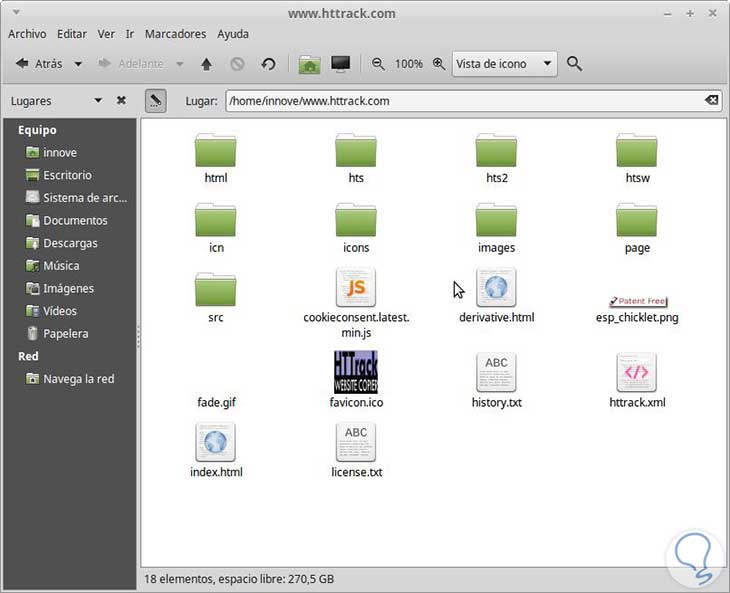The height and width of the screenshot is (593, 730).
Task: Open the Ver menu
Action: click(x=106, y=34)
